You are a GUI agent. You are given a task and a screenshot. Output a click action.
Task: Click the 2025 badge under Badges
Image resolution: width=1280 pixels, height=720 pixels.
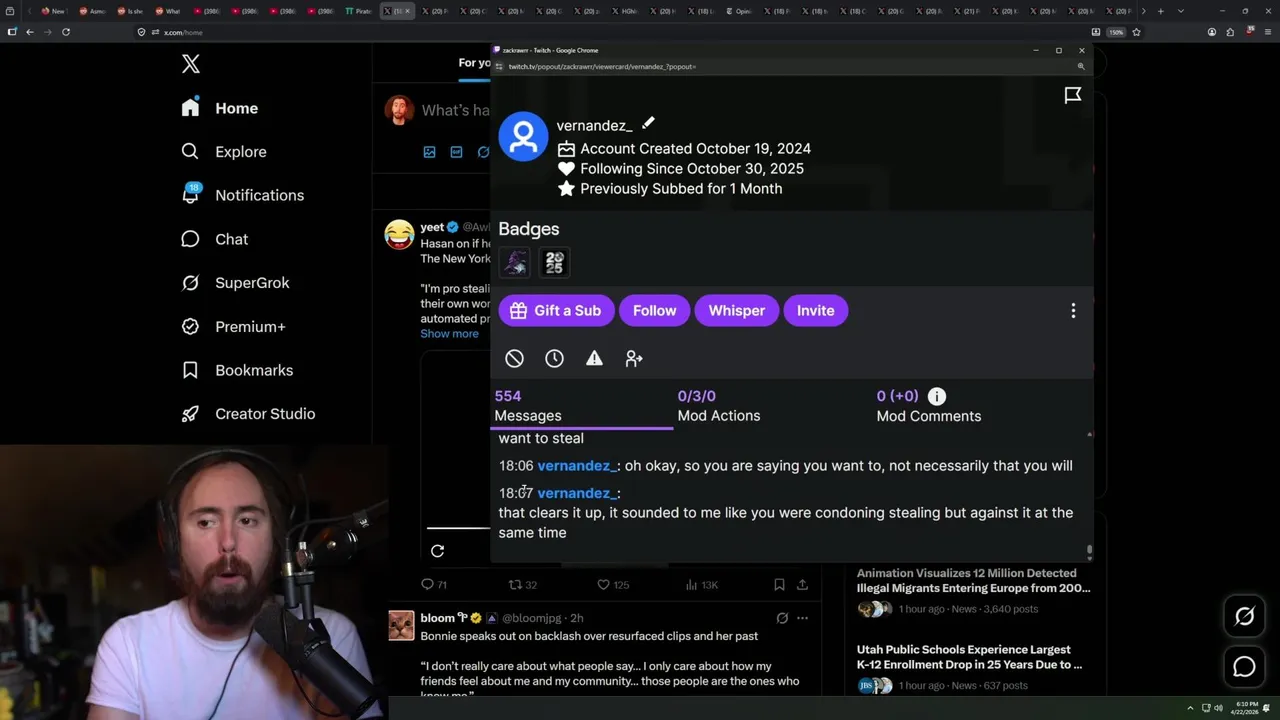[x=554, y=262]
